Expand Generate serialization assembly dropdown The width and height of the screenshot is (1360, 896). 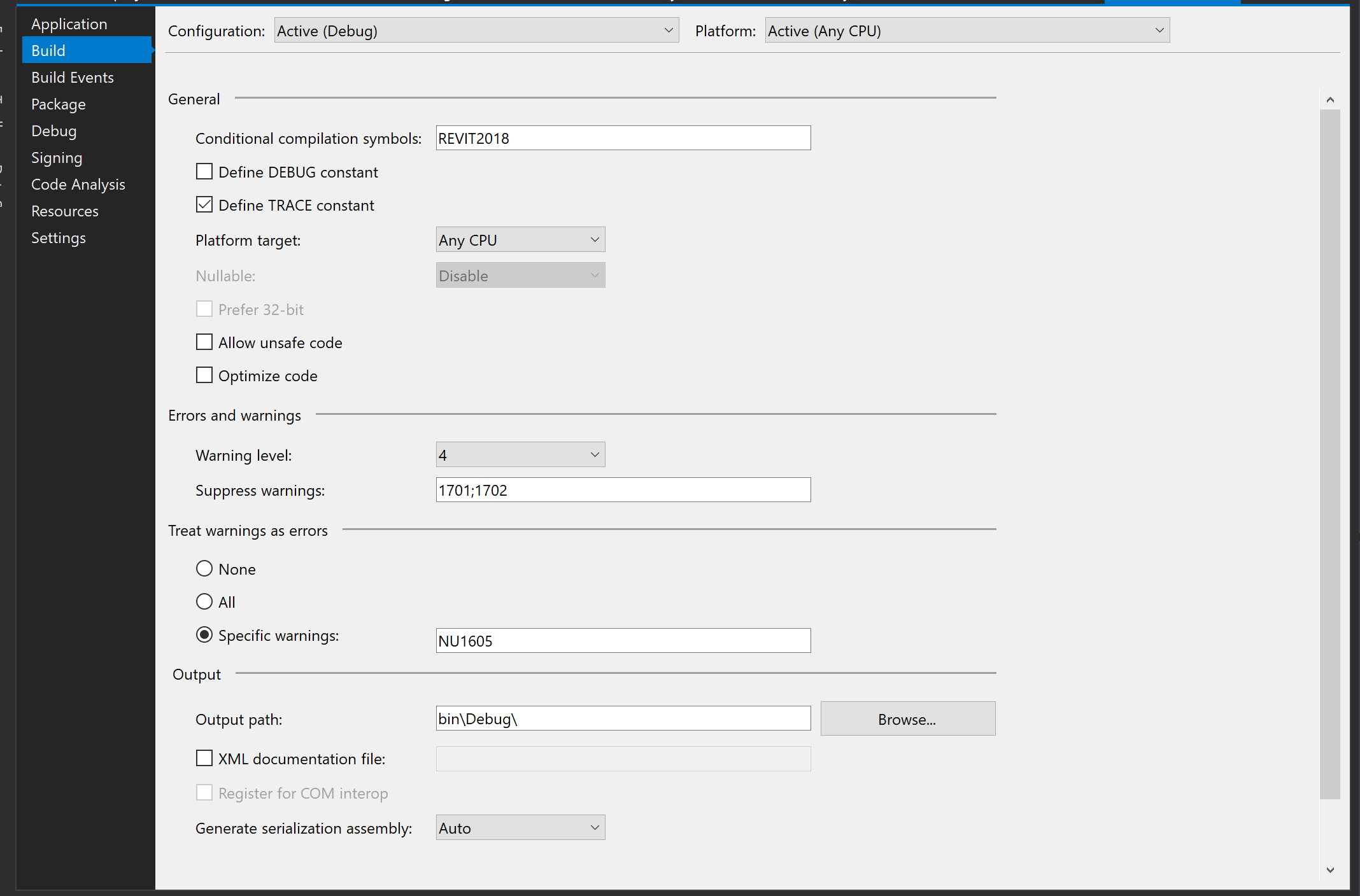(520, 828)
